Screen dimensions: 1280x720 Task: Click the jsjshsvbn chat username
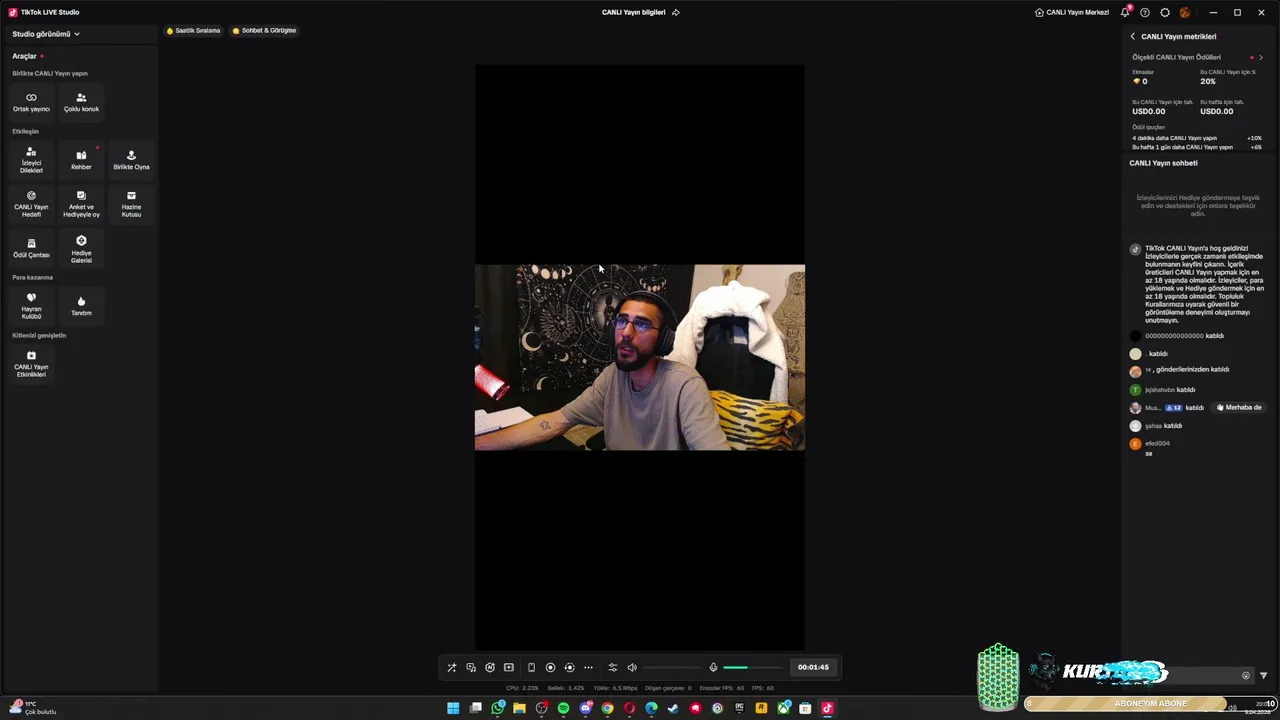coord(1160,390)
